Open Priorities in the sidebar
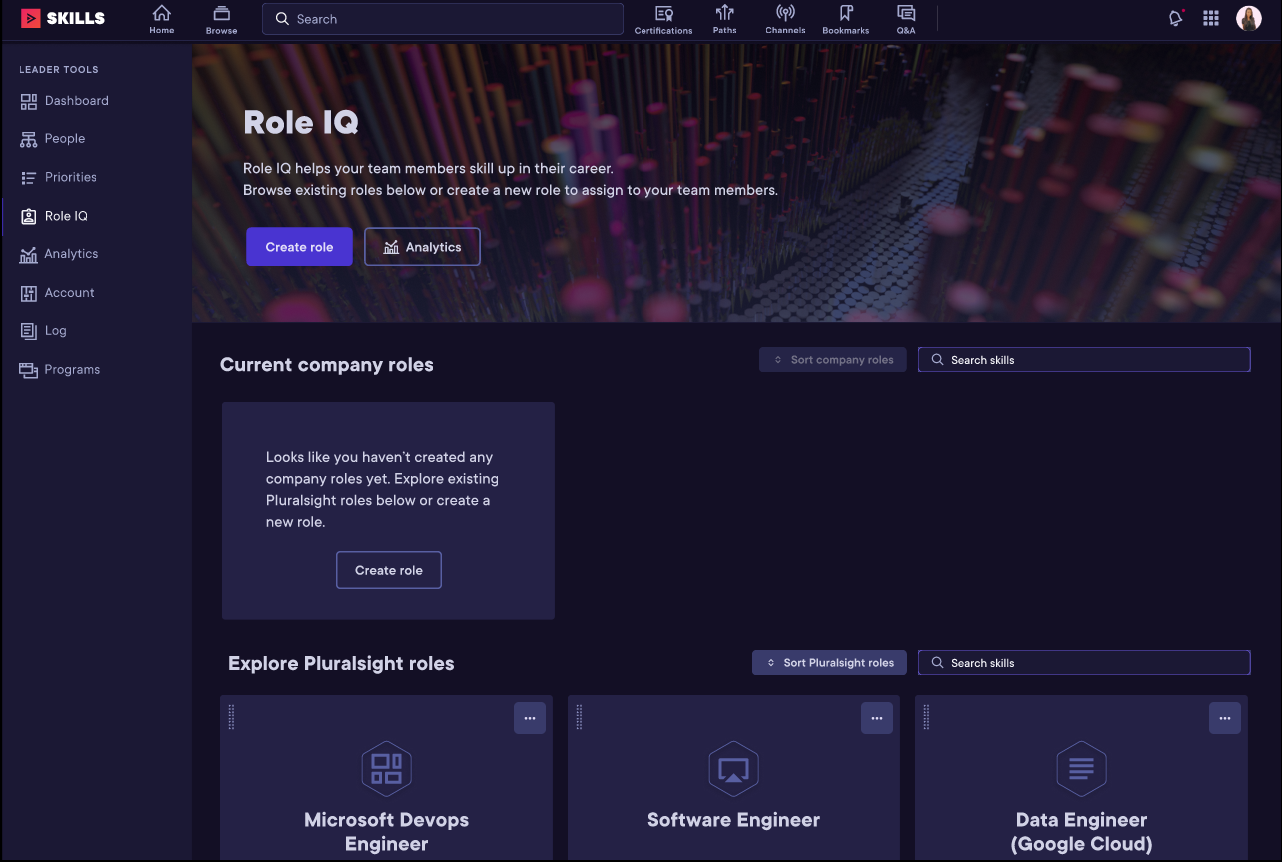1282x862 pixels. 58,177
